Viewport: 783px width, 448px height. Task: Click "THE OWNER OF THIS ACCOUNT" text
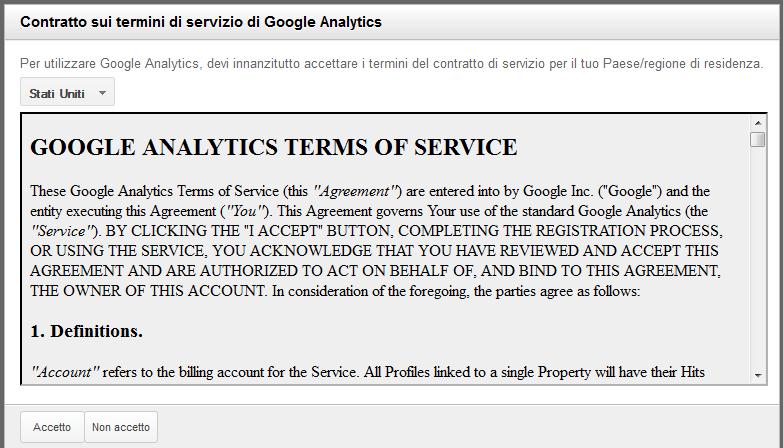pos(148,291)
